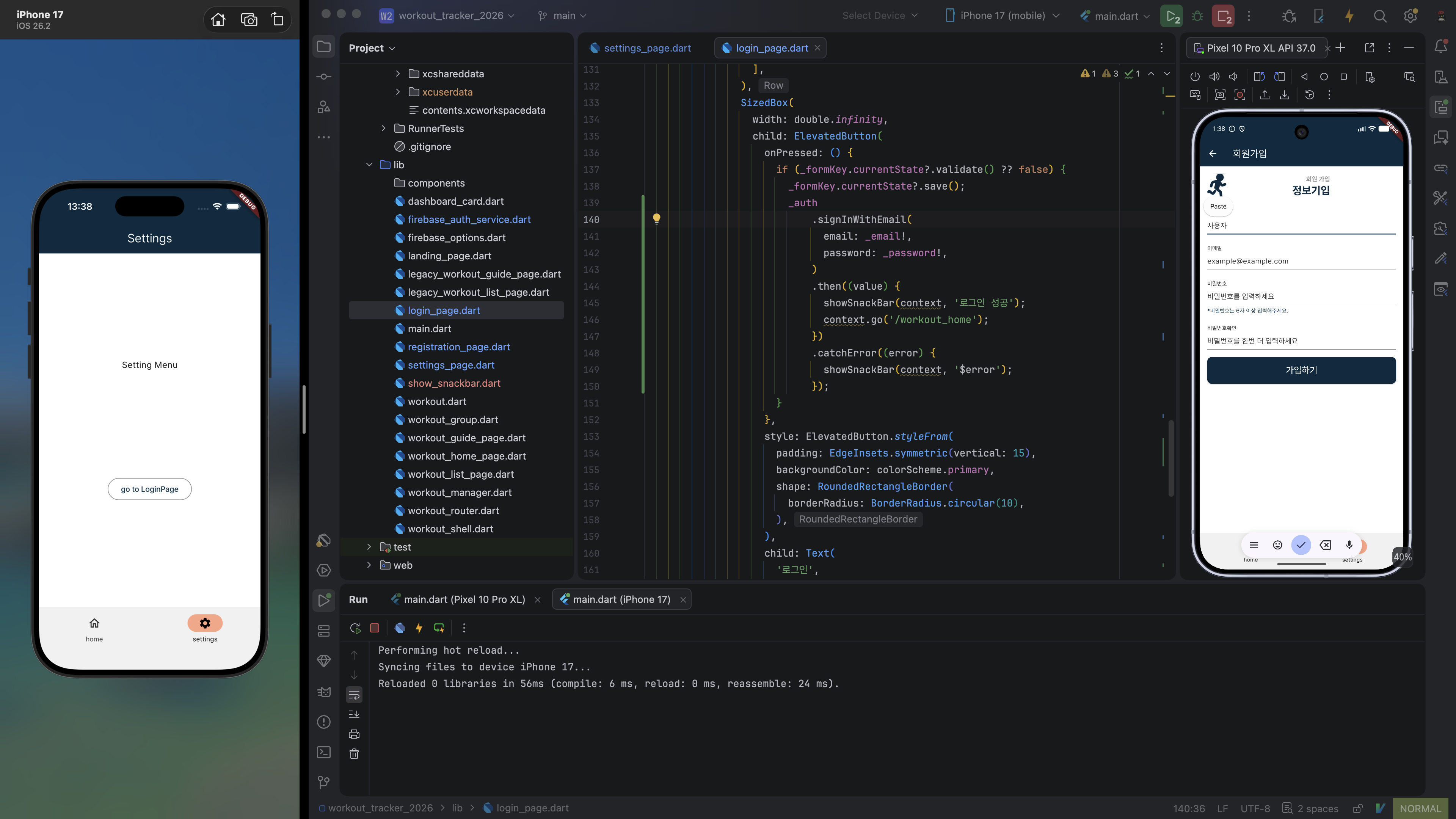Screen dimensions: 1456x819
Task: Tap the go to LoginPage button
Action: point(149,489)
